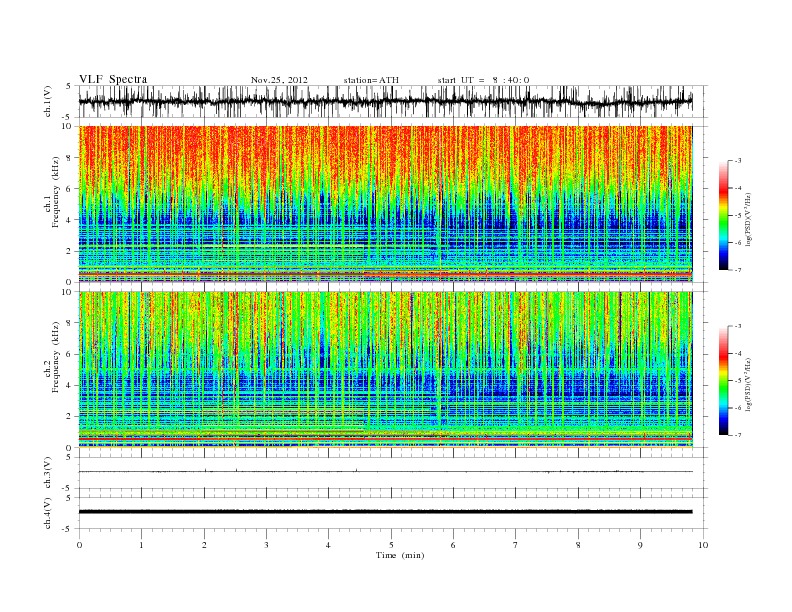The width and height of the screenshot is (792, 612).
Task: Click the ch.1 PSD color scale bar
Action: pyautogui.click(x=723, y=216)
